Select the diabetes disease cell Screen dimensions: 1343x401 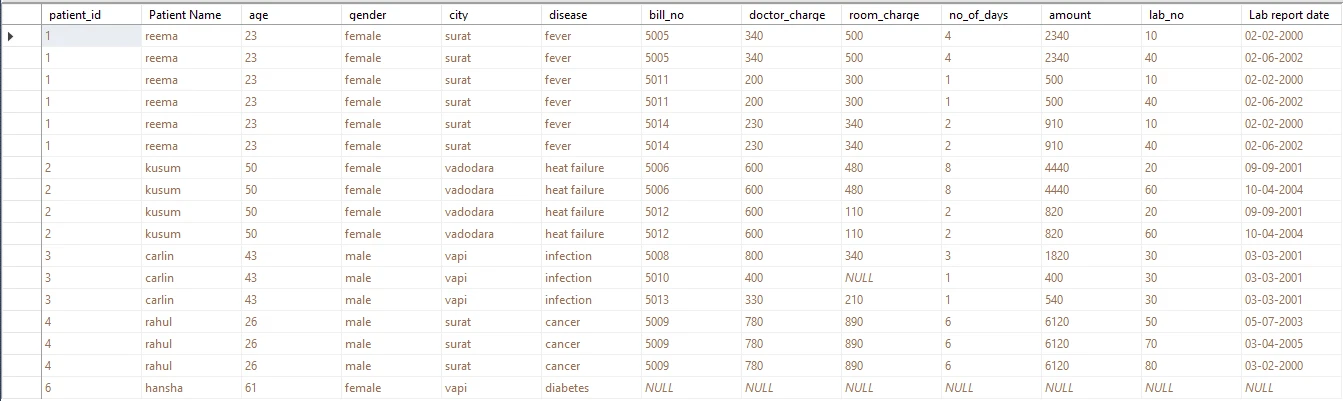(x=567, y=388)
